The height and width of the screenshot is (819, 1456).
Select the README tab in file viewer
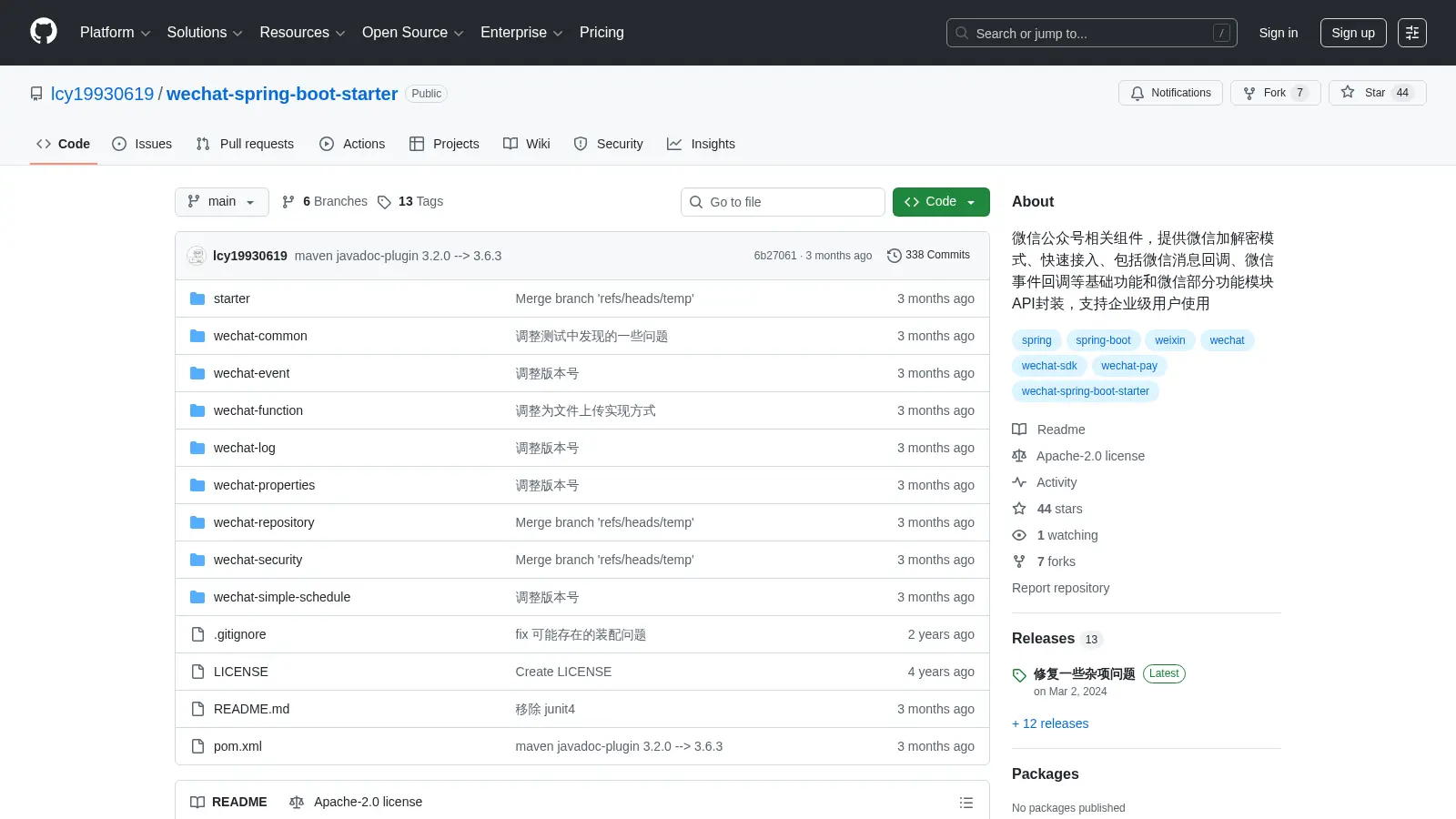tap(228, 803)
